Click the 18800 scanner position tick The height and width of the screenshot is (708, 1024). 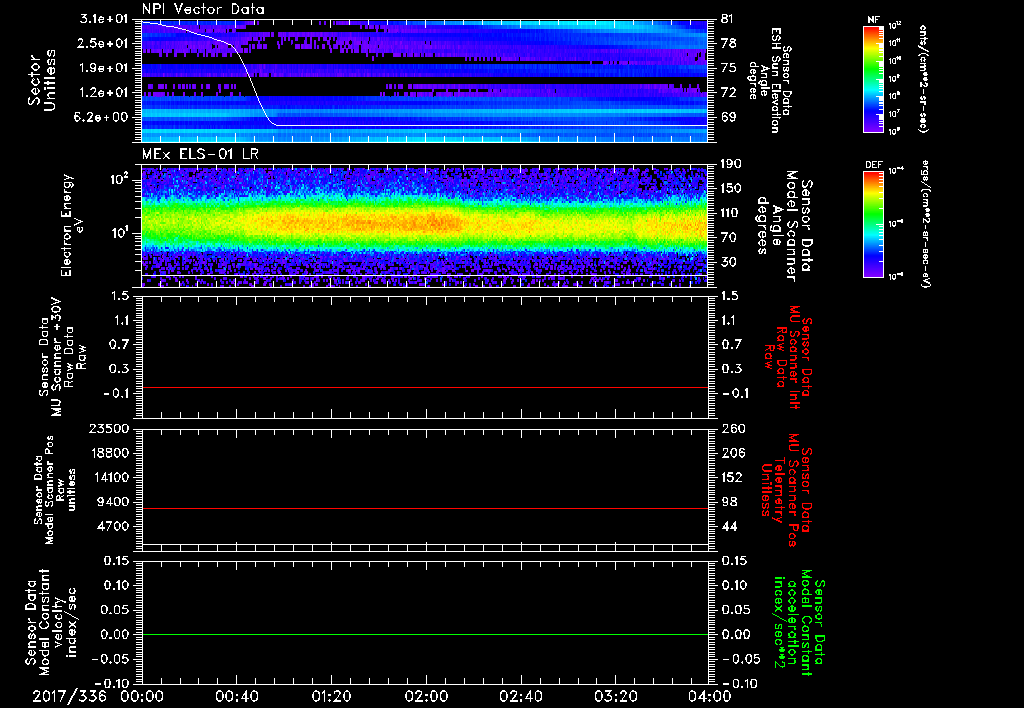(x=112, y=453)
